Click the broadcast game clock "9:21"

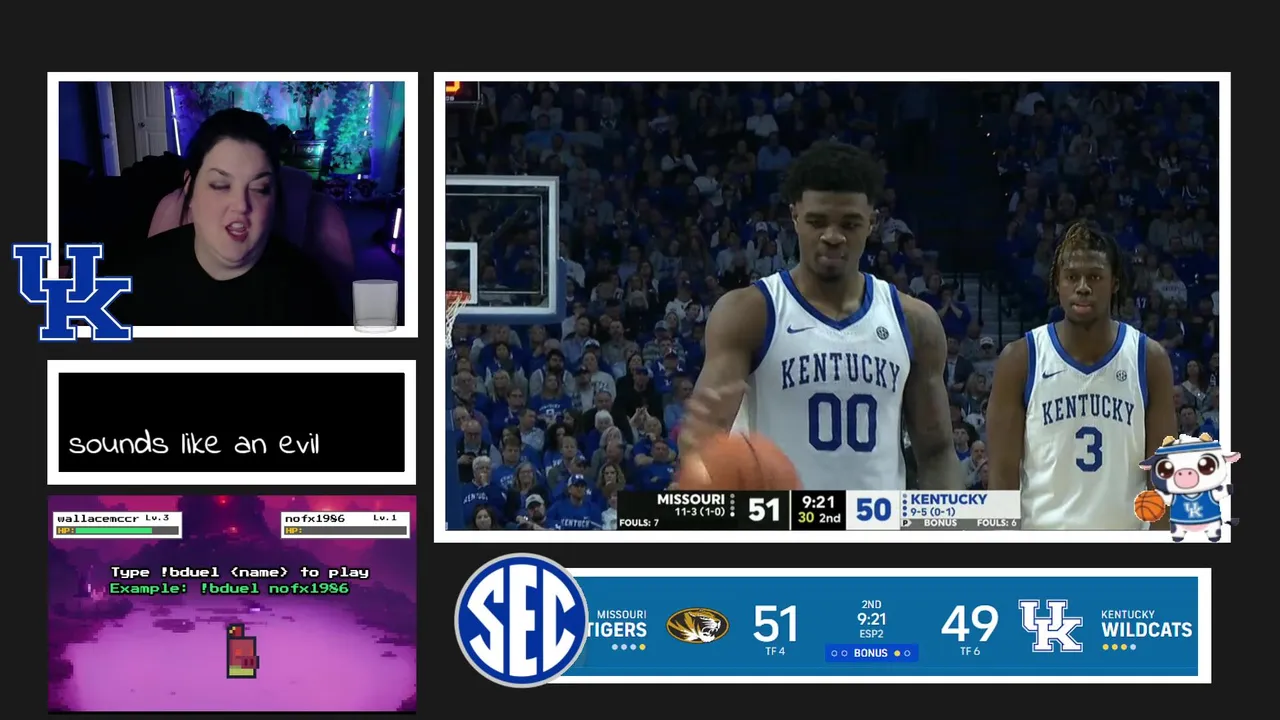(818, 502)
